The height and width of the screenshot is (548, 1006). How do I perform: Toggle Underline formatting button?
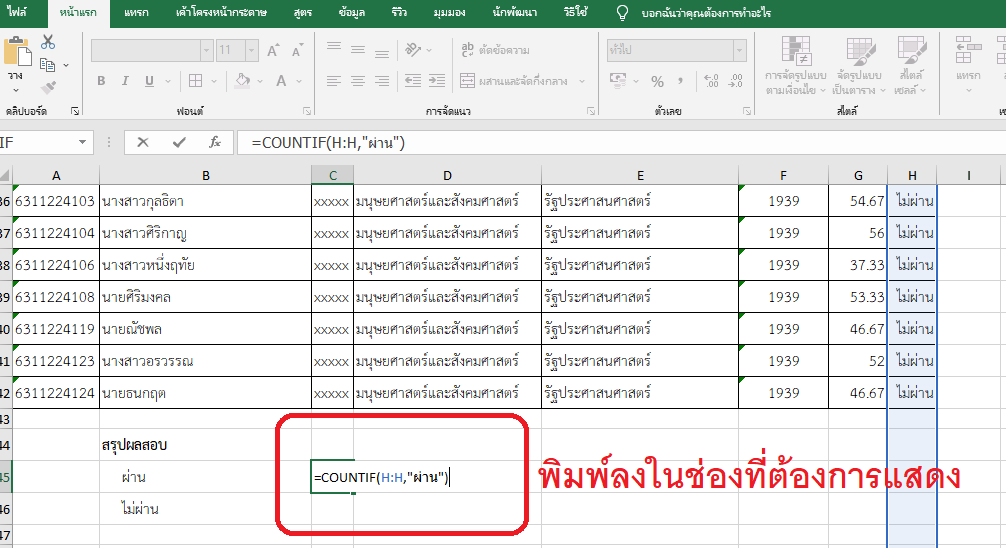click(149, 81)
